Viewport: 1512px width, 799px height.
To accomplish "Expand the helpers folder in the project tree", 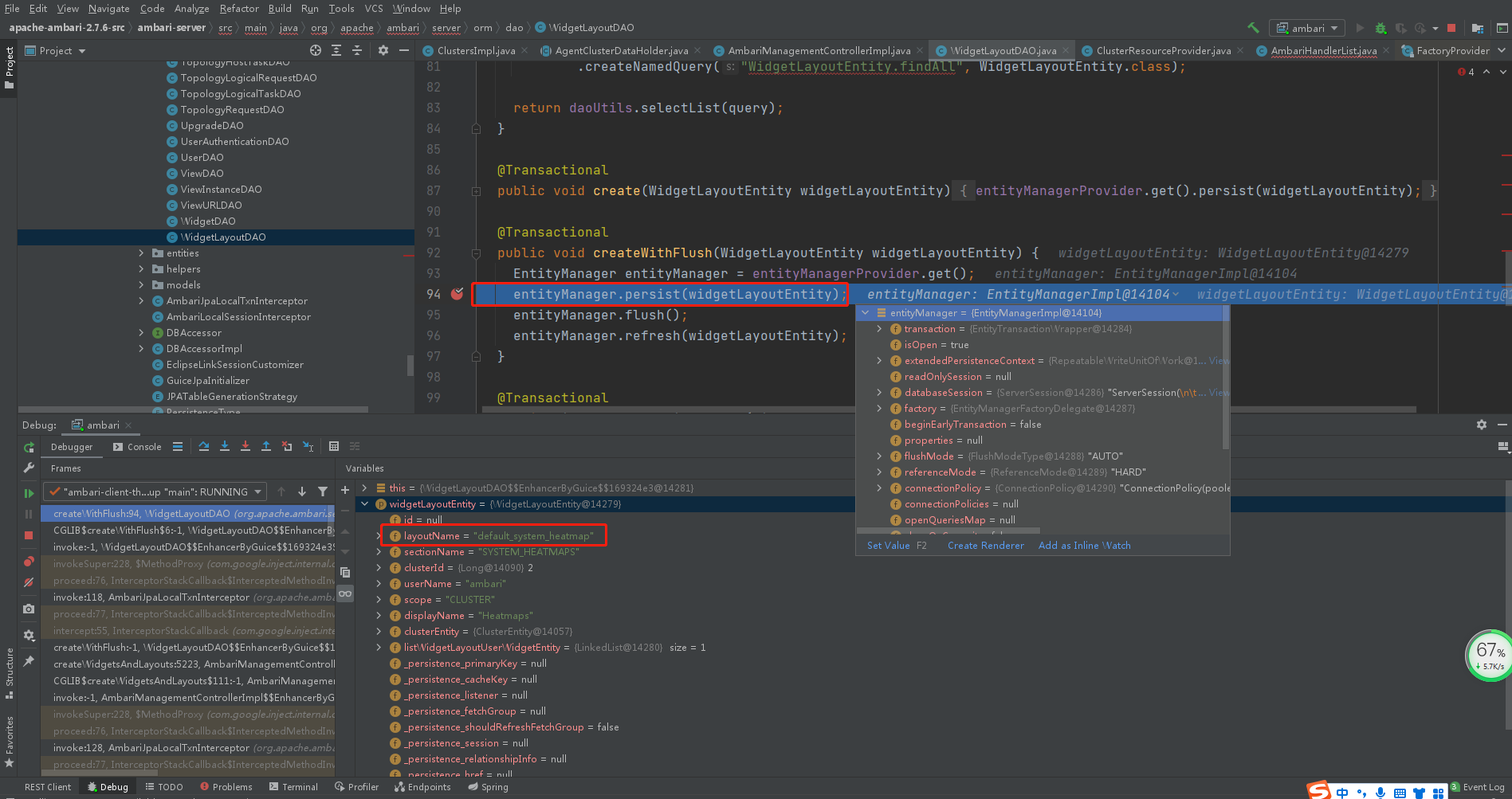I will coord(142,269).
